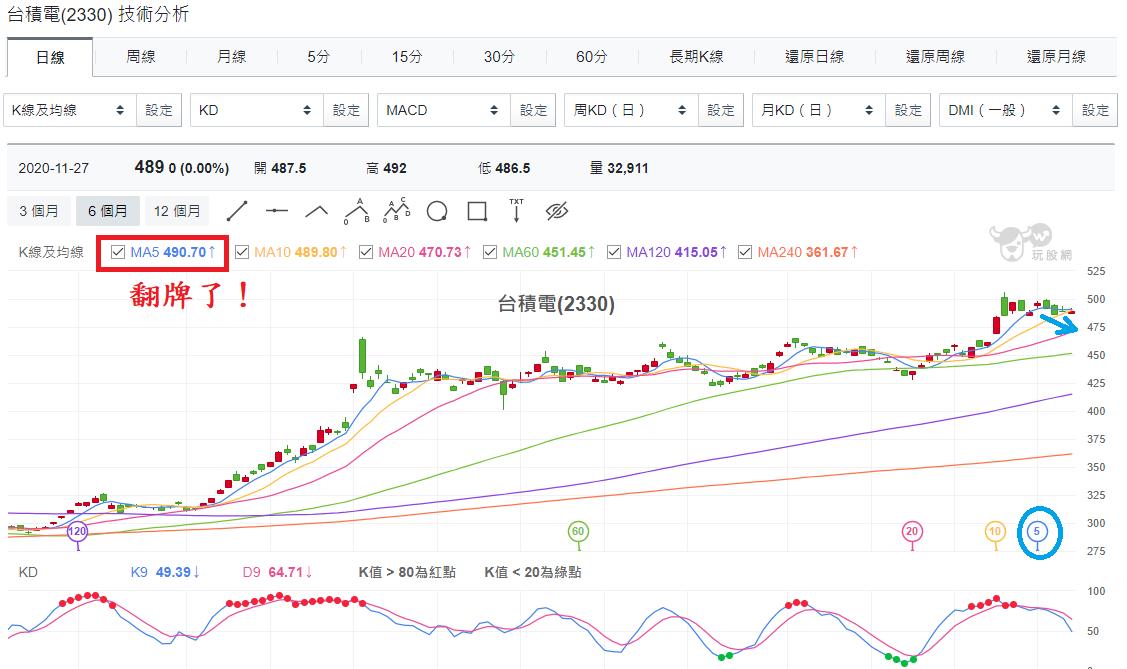
Task: Toggle the hide drawings eye icon
Action: click(557, 211)
